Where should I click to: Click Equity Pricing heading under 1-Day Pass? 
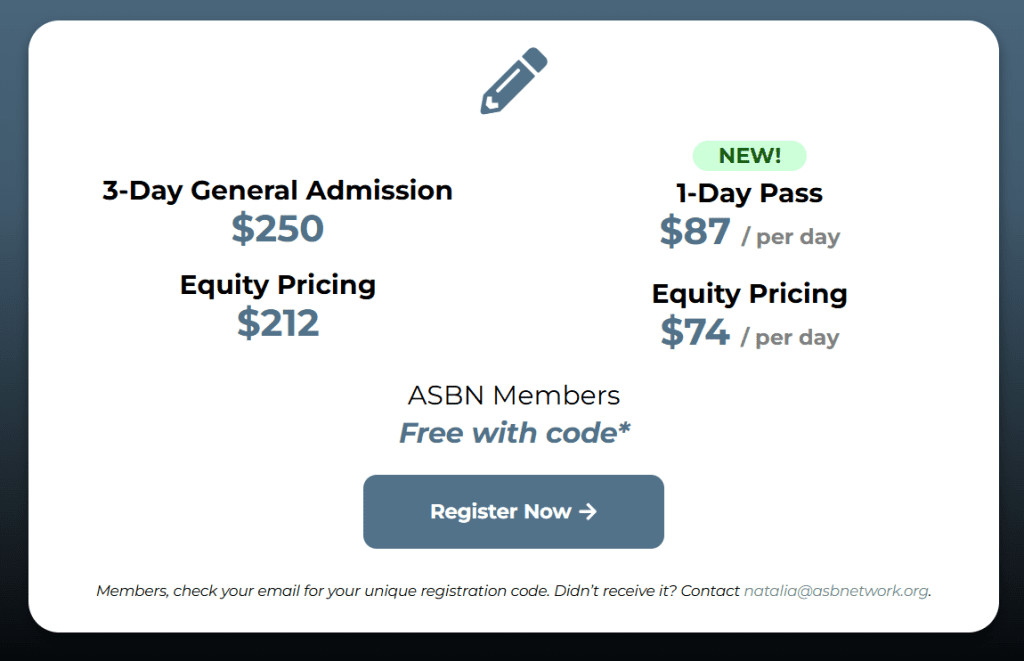coord(749,294)
